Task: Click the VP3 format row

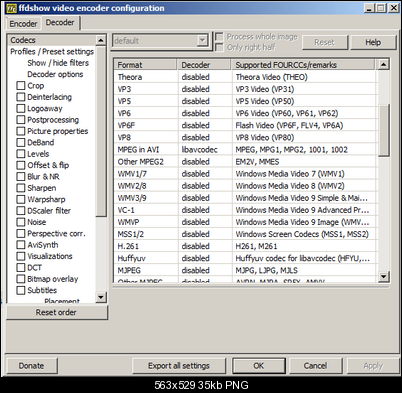Action: (245, 89)
